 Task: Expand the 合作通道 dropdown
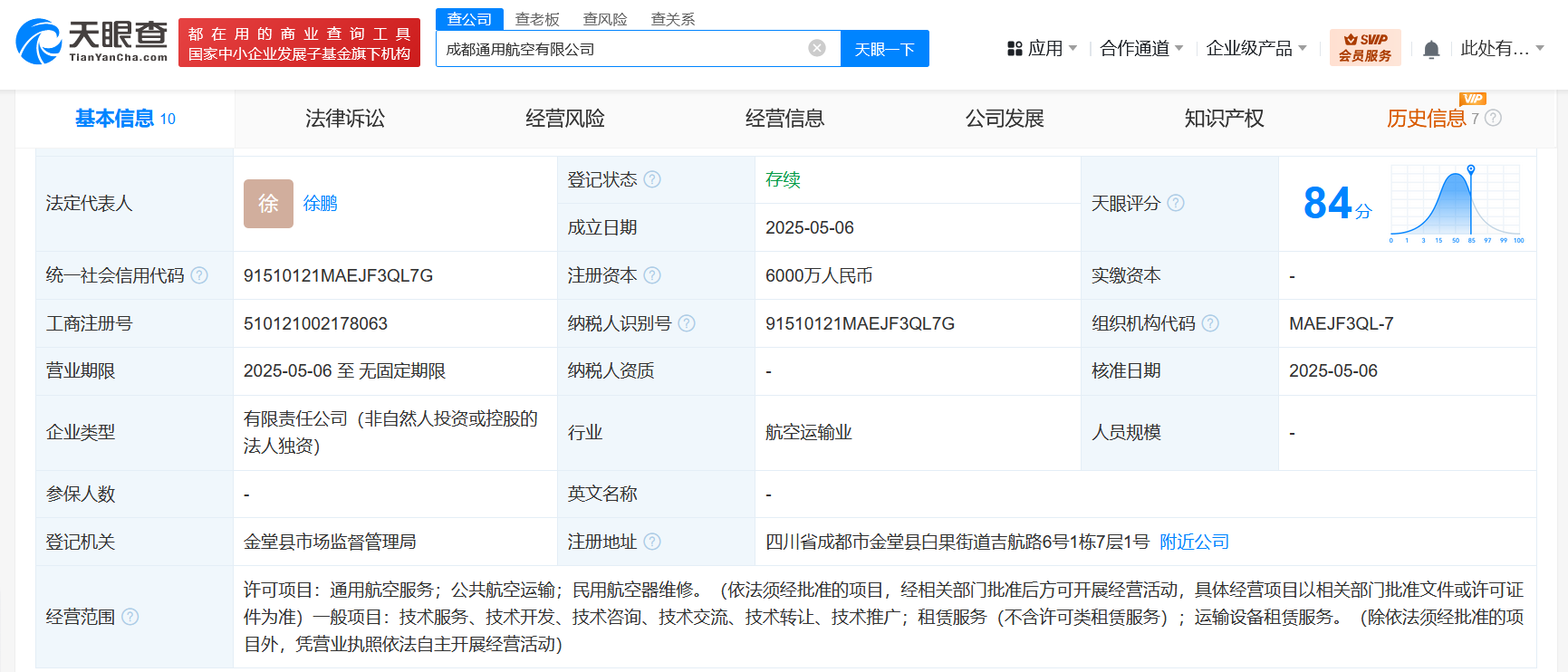(1141, 48)
